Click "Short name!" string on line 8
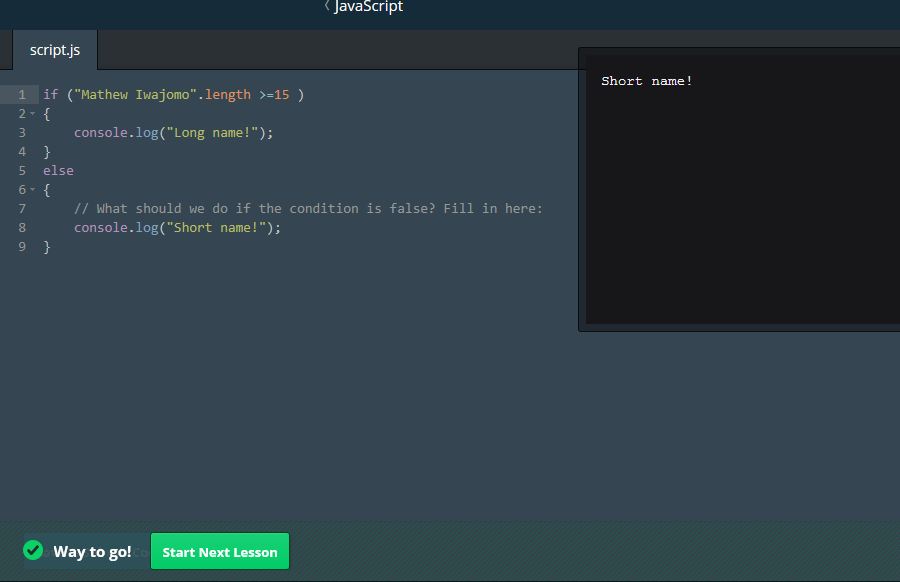 [216, 227]
